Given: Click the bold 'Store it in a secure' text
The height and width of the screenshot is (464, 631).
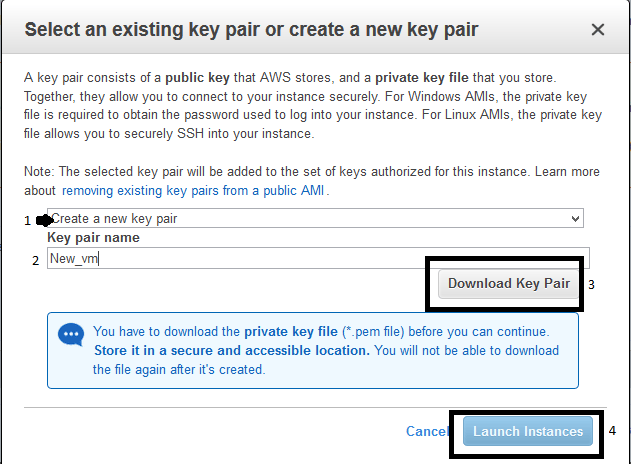Looking at the screenshot, I should click(x=232, y=351).
